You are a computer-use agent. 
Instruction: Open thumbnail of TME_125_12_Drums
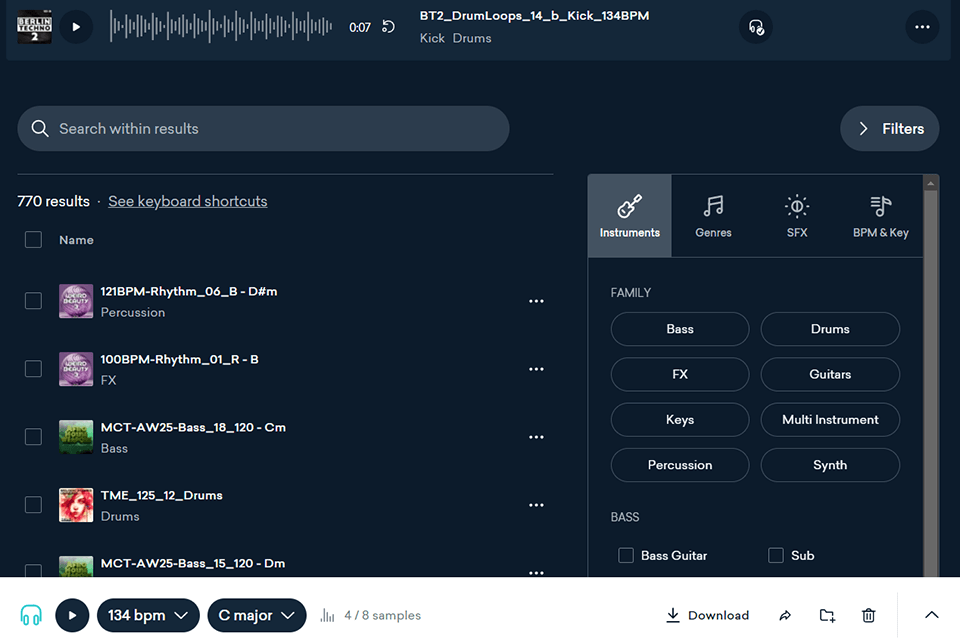[76, 505]
